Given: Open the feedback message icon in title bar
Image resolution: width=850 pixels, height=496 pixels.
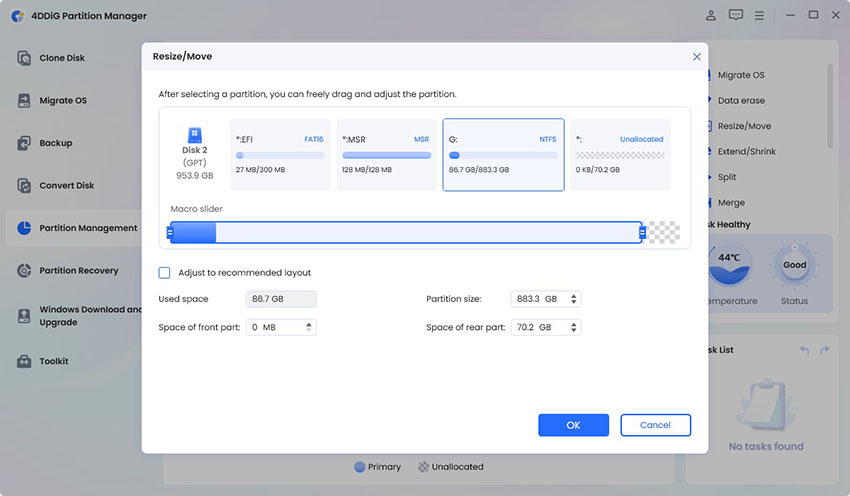Looking at the screenshot, I should click(736, 15).
